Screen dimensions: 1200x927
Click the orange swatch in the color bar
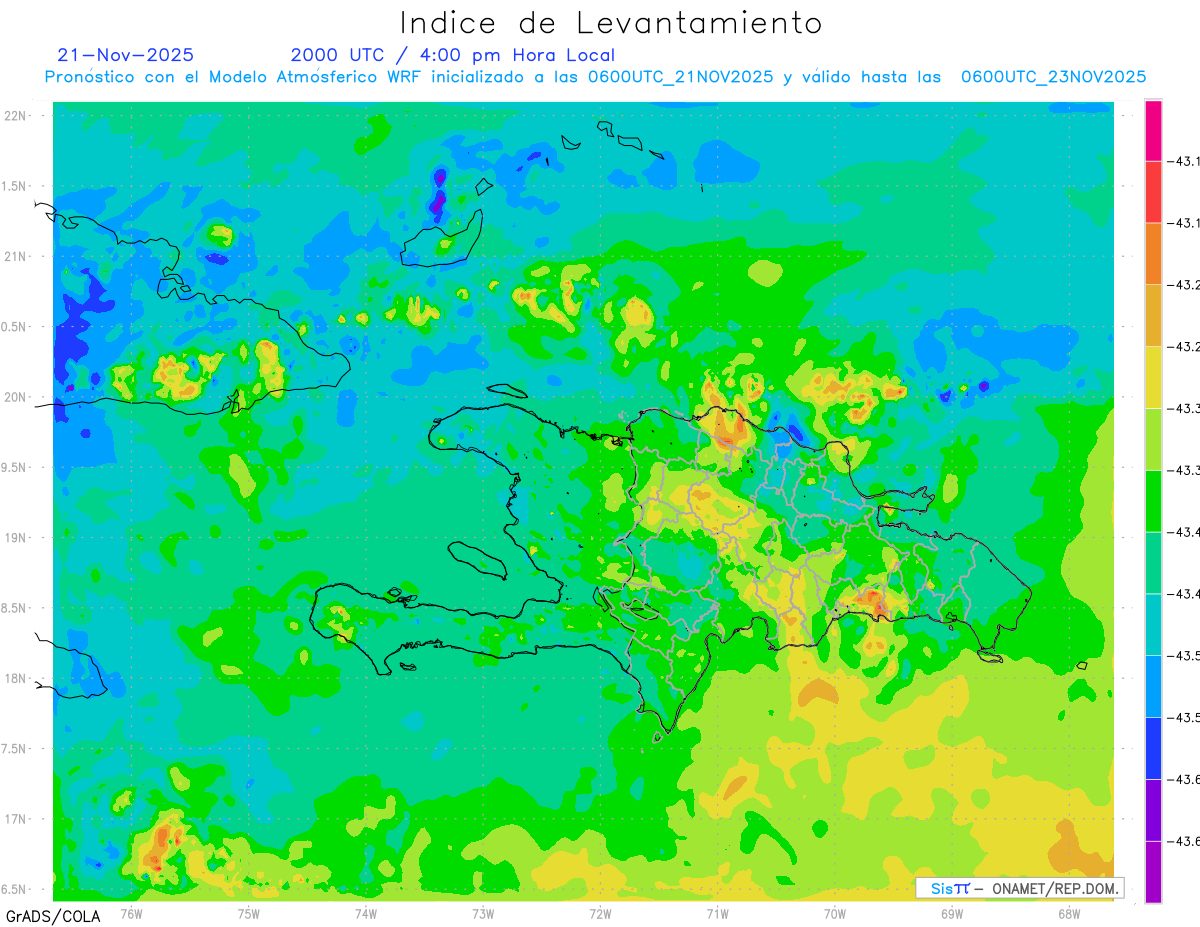click(x=1153, y=253)
